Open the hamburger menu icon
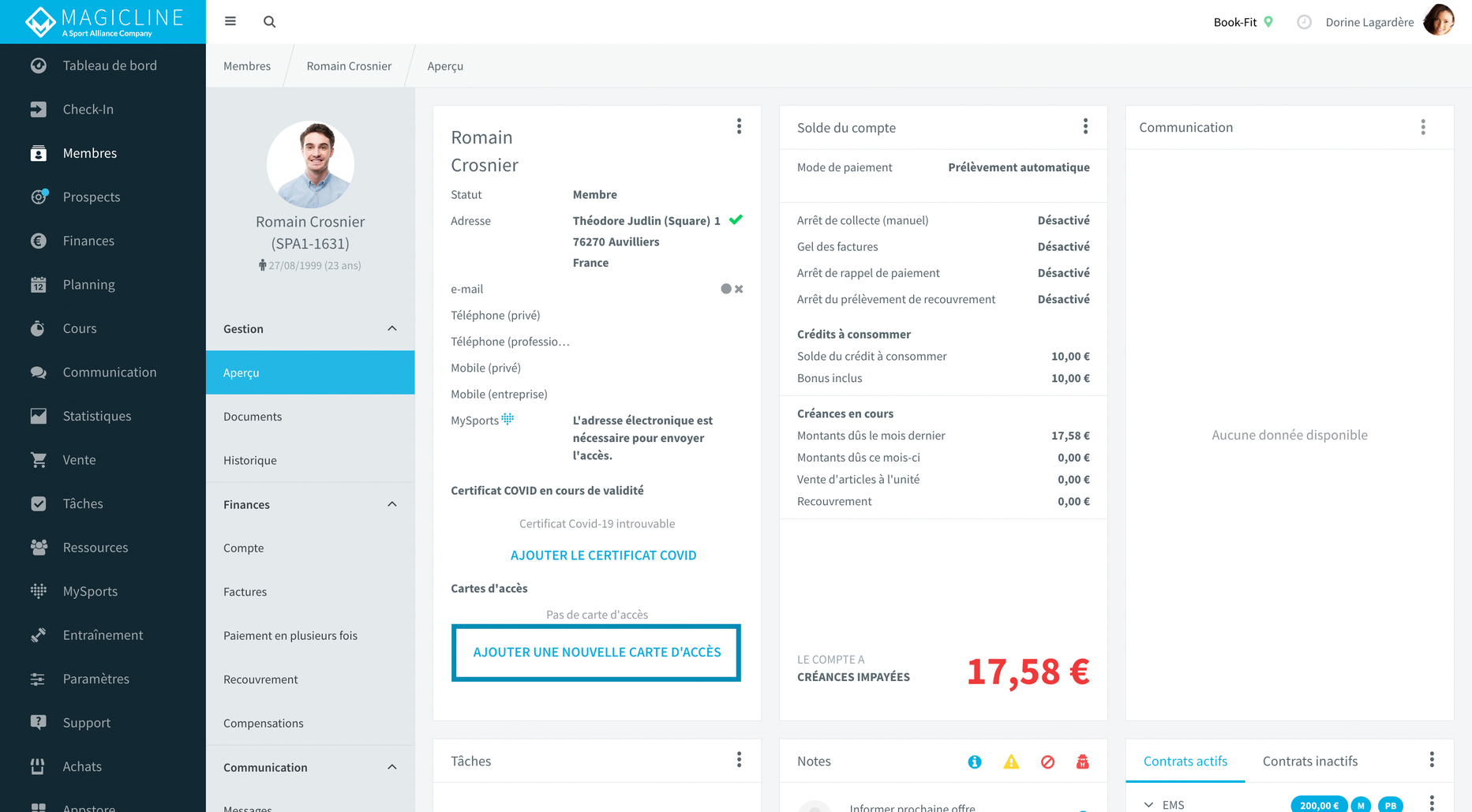Screen dimensions: 1472x812 (x=230, y=21)
